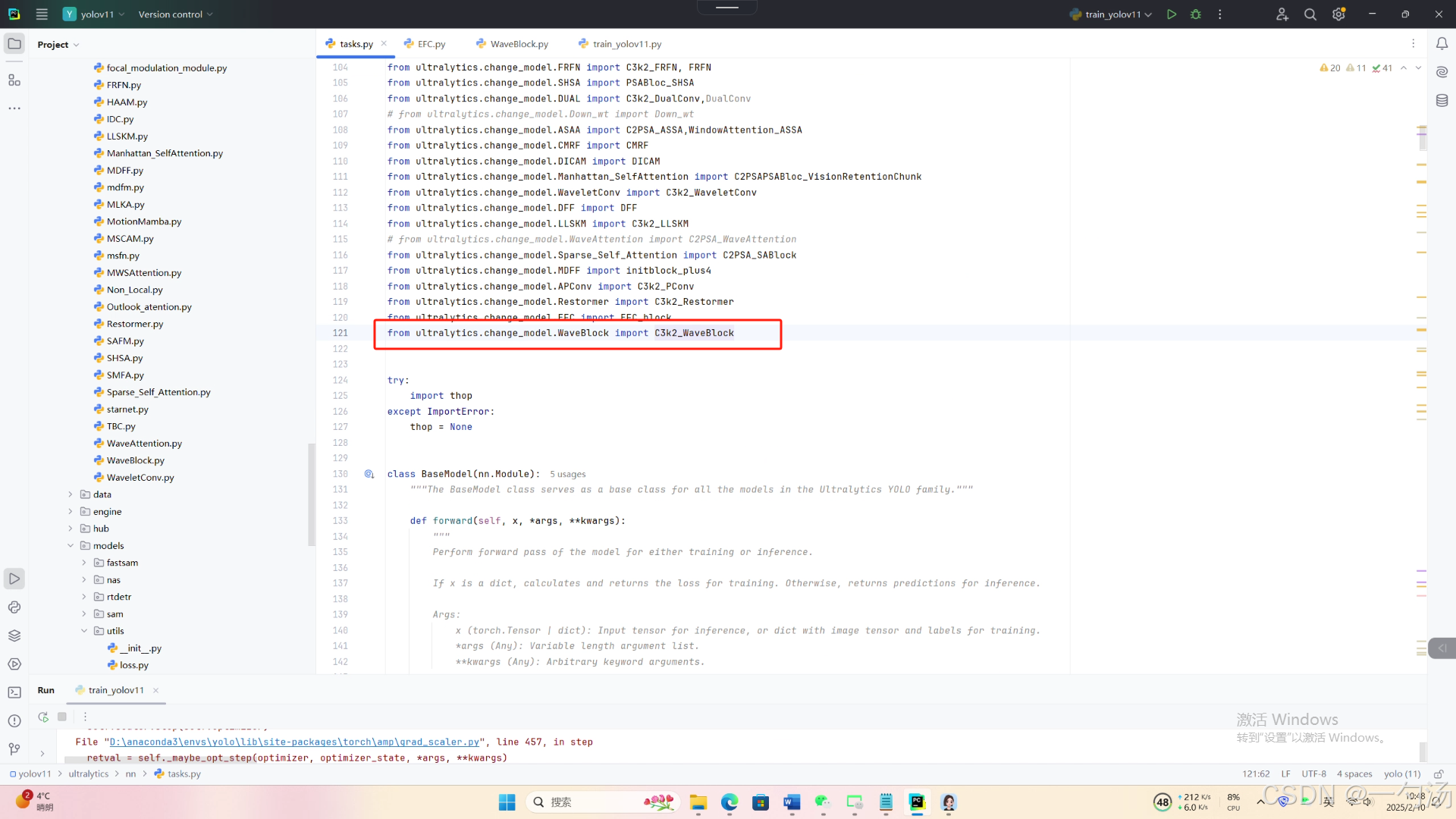Open the Terminal tool window icon
Viewport: 1456px width, 819px height.
14,692
